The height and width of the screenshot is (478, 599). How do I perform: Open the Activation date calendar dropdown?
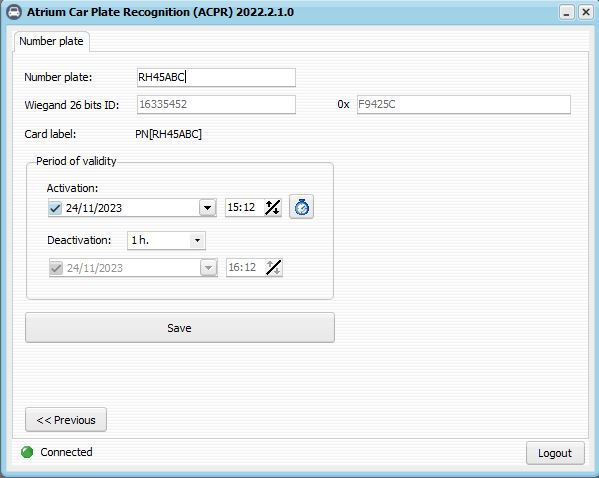pyautogui.click(x=207, y=208)
